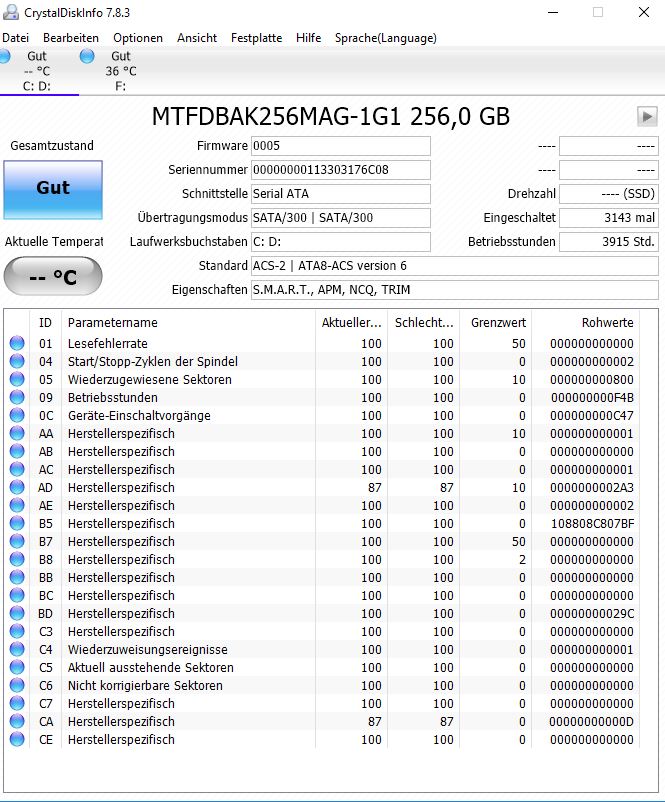
Task: Open the Optionen menu
Action: pos(138,38)
